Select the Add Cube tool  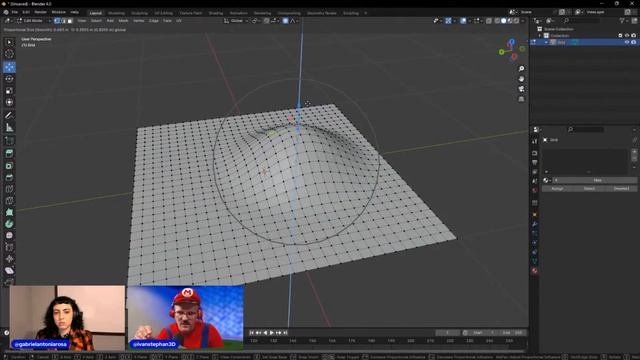(9, 141)
